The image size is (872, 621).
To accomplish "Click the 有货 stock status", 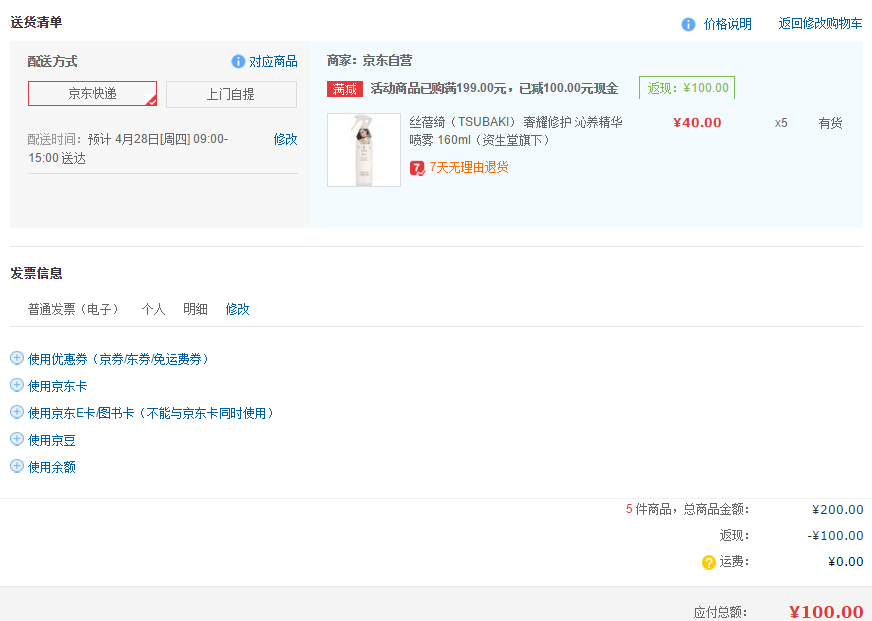I will pyautogui.click(x=830, y=123).
